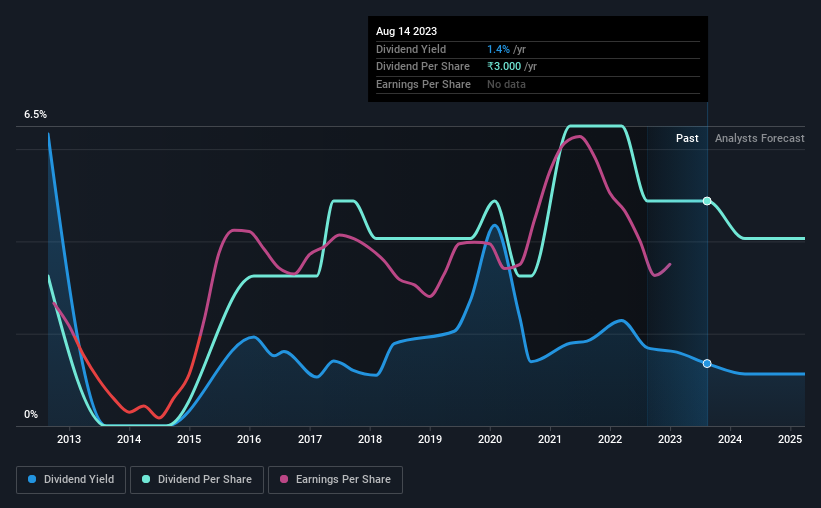Select the Past region label
This screenshot has height=508, width=821.
[687, 138]
